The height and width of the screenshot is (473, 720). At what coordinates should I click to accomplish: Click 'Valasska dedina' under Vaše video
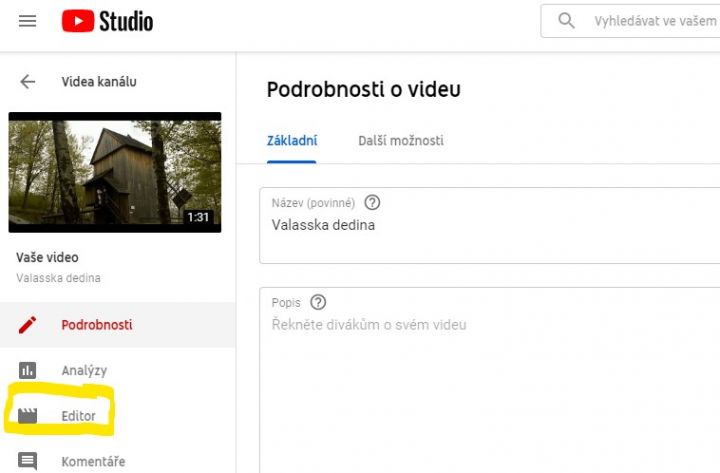pos(58,278)
